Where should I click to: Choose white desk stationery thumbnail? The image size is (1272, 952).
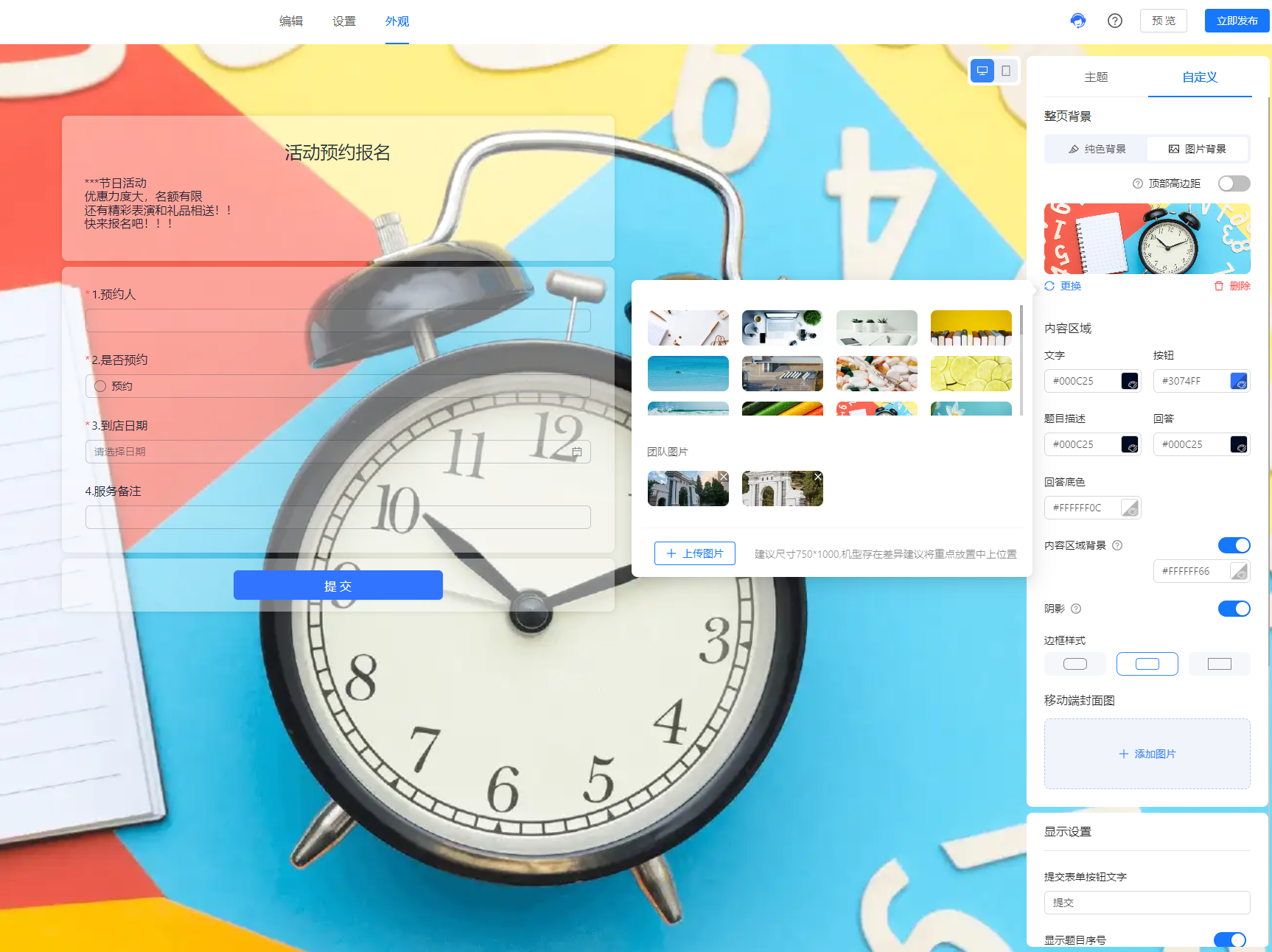[x=688, y=328]
